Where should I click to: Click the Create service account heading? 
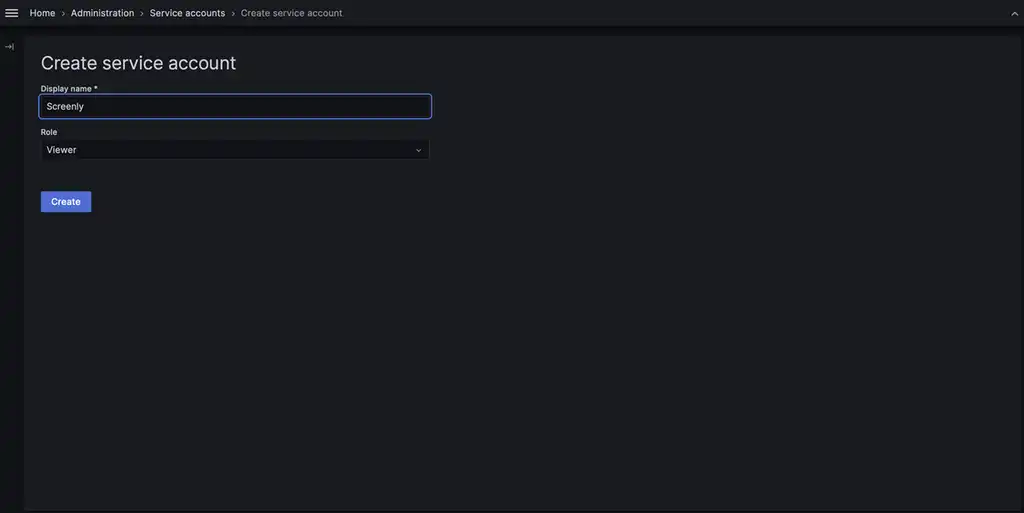pos(138,63)
